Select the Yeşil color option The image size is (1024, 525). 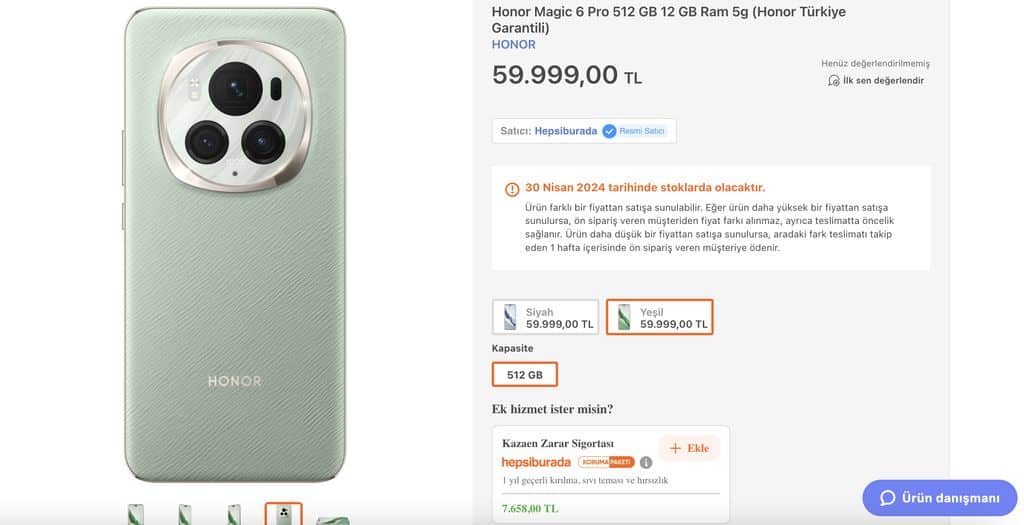point(659,318)
